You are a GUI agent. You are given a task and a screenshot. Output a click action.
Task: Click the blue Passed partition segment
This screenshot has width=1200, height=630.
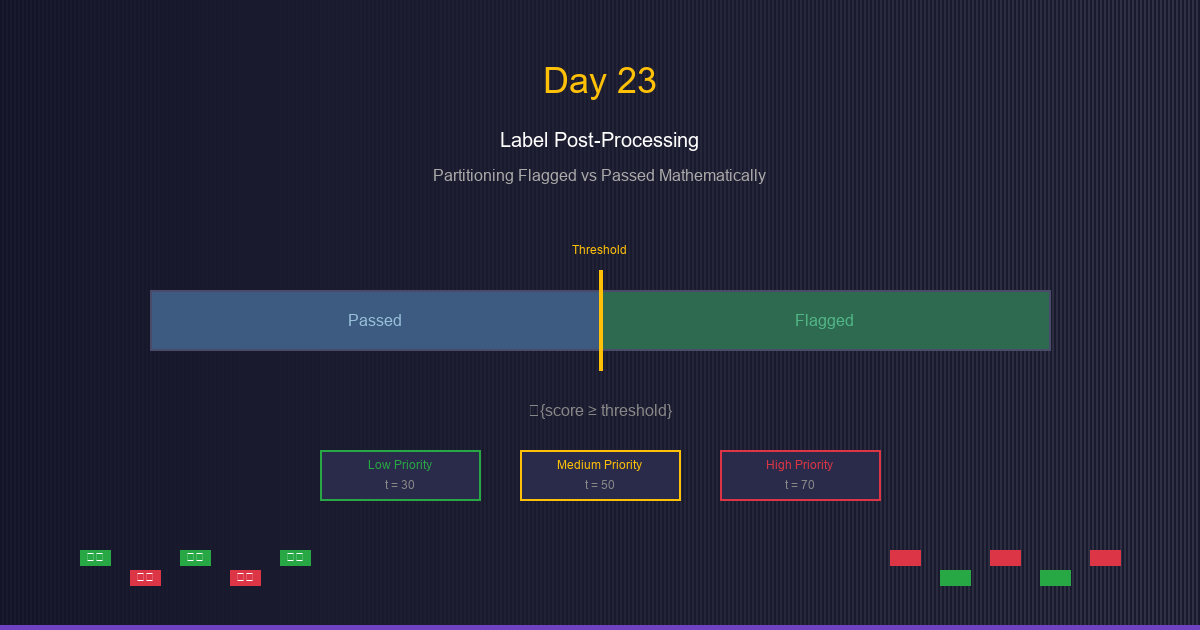tap(374, 320)
